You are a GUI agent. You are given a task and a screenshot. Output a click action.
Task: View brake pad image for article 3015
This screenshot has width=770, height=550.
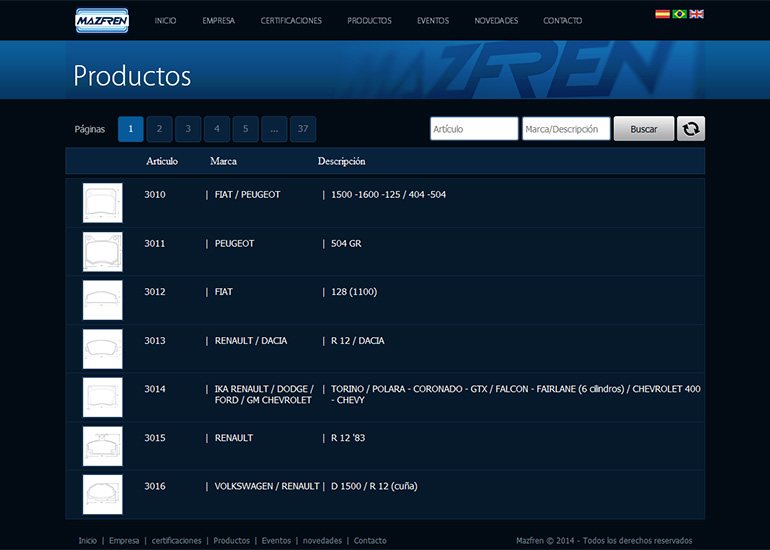(x=103, y=446)
